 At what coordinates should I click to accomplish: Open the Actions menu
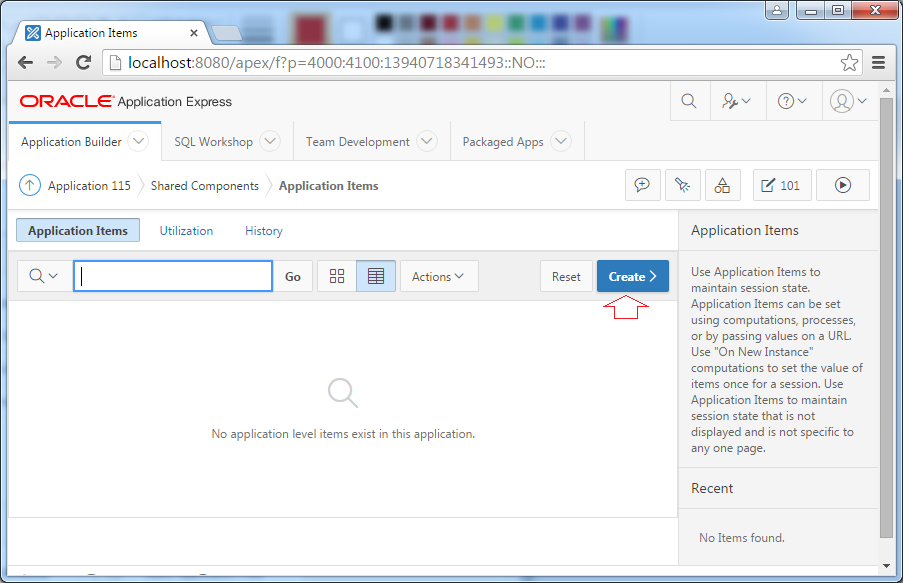click(x=439, y=277)
